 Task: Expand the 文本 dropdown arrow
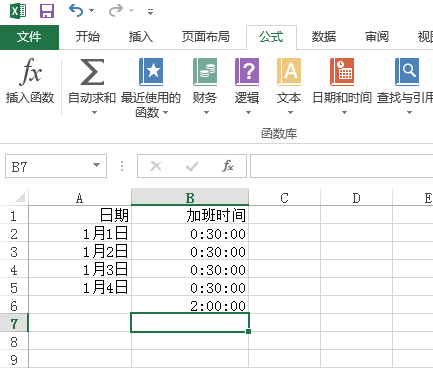pos(290,113)
